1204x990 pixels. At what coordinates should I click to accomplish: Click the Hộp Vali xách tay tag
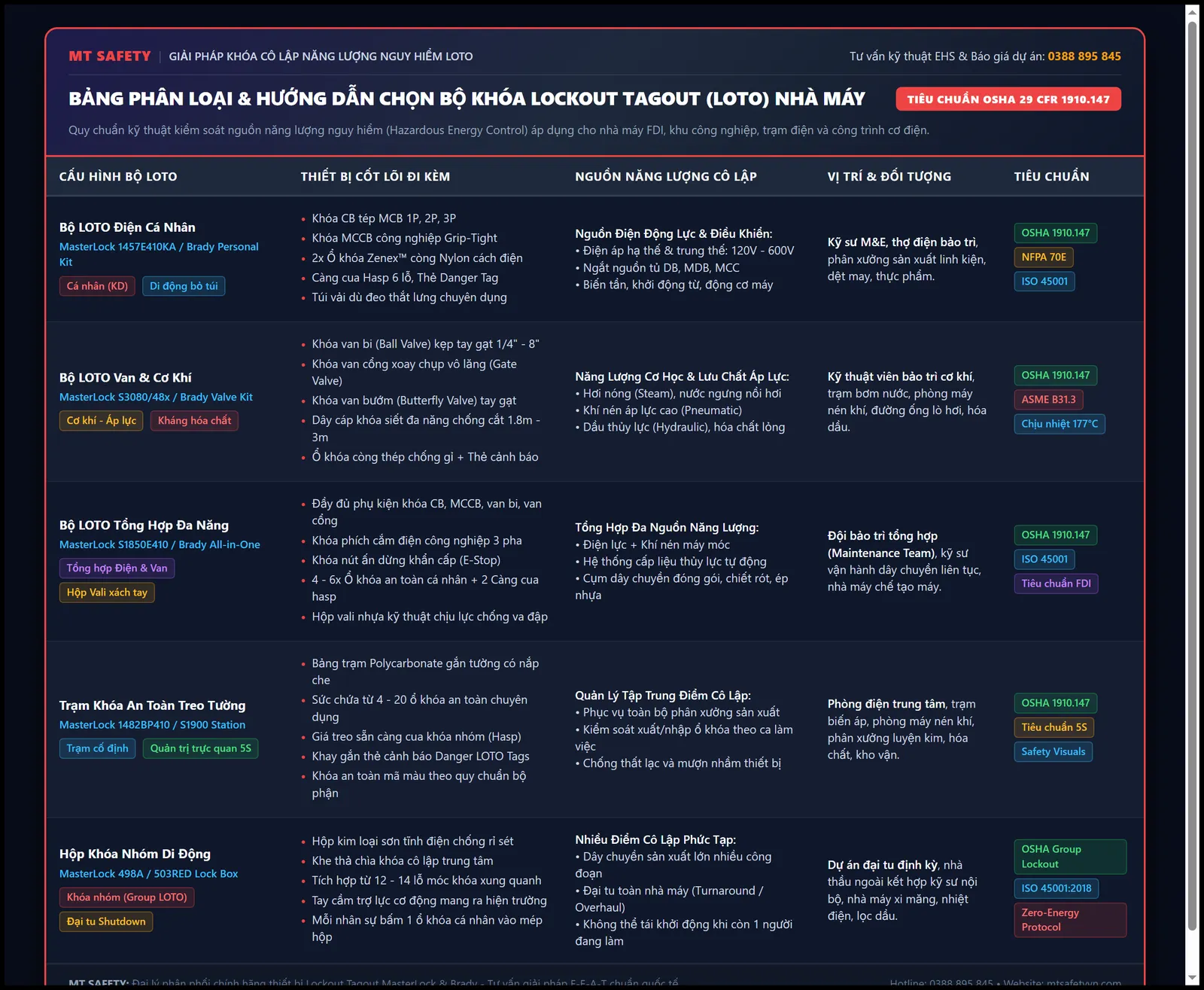pyautogui.click(x=107, y=592)
